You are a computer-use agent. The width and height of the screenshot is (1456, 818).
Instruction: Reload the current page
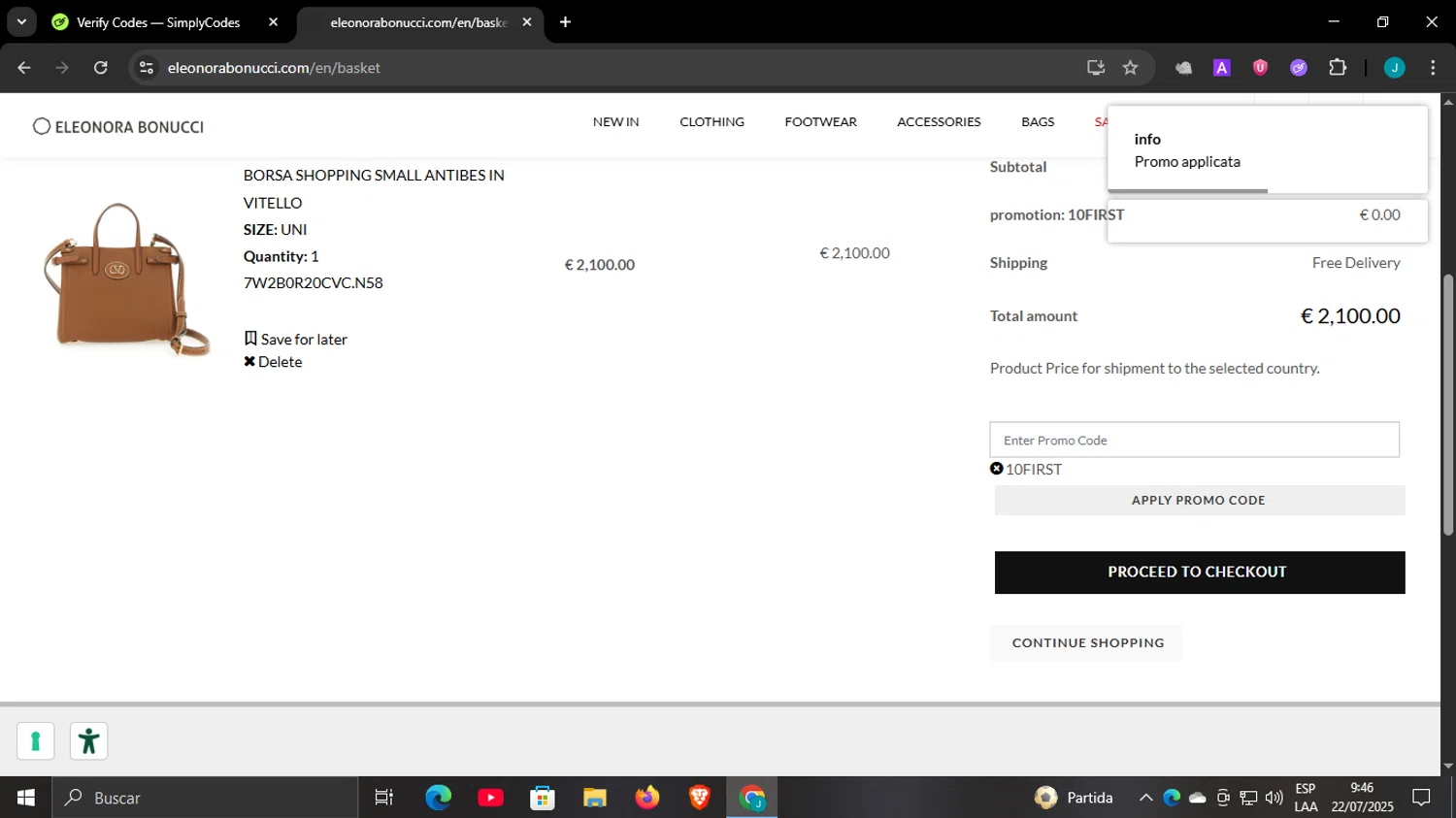(101, 68)
